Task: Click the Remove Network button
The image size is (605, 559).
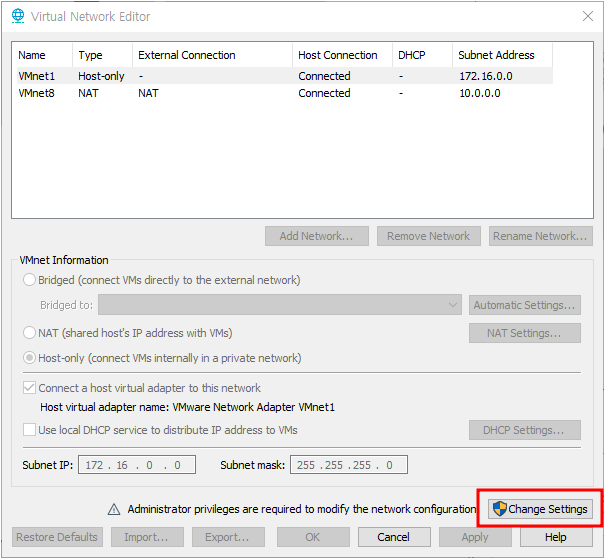Action: (429, 236)
